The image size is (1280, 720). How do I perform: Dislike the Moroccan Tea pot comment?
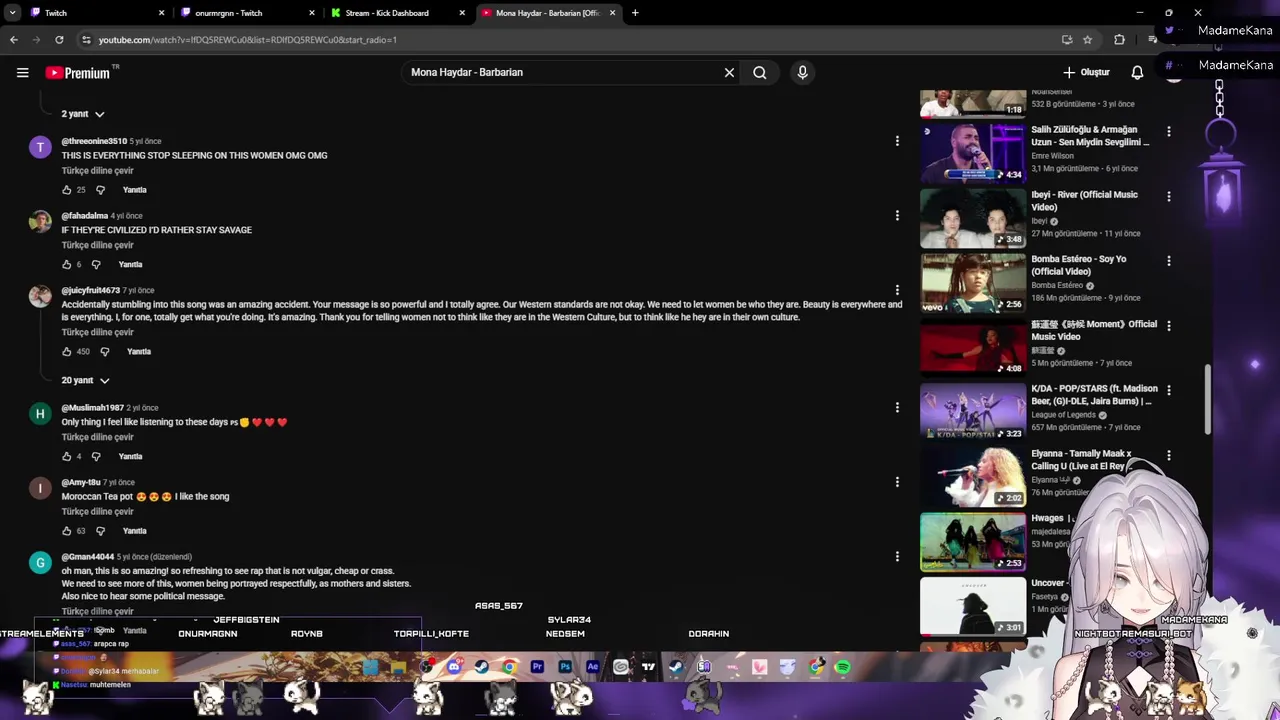click(100, 531)
